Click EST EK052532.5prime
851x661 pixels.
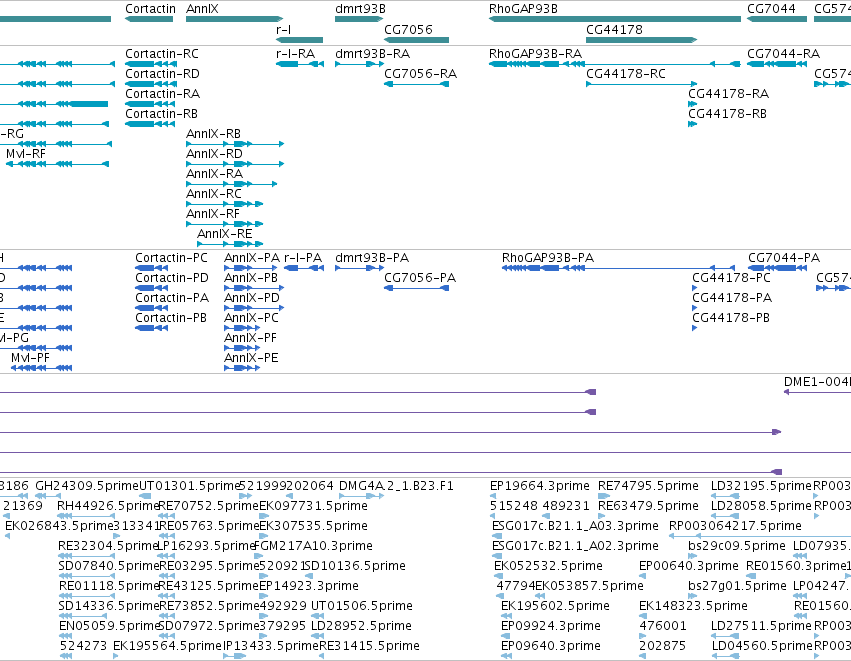click(x=548, y=566)
